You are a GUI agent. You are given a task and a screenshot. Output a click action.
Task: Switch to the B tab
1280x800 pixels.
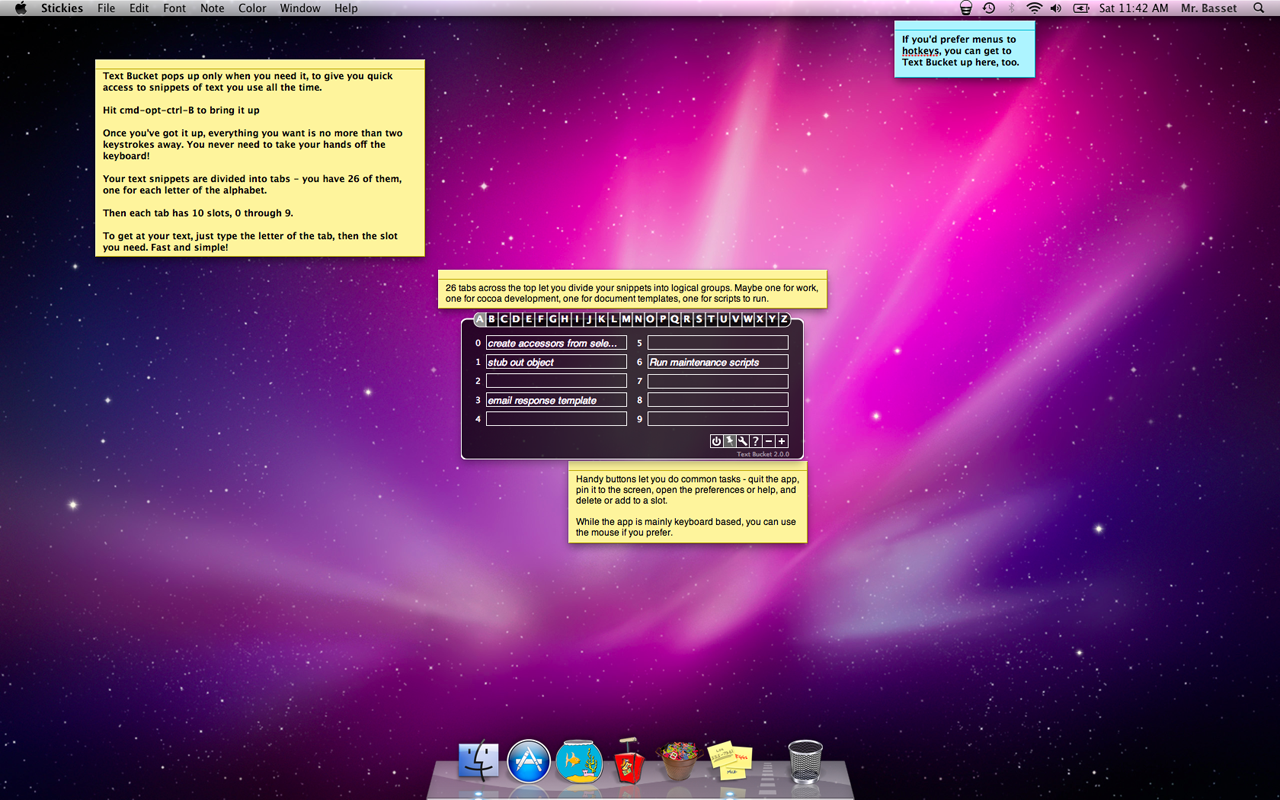coord(492,320)
